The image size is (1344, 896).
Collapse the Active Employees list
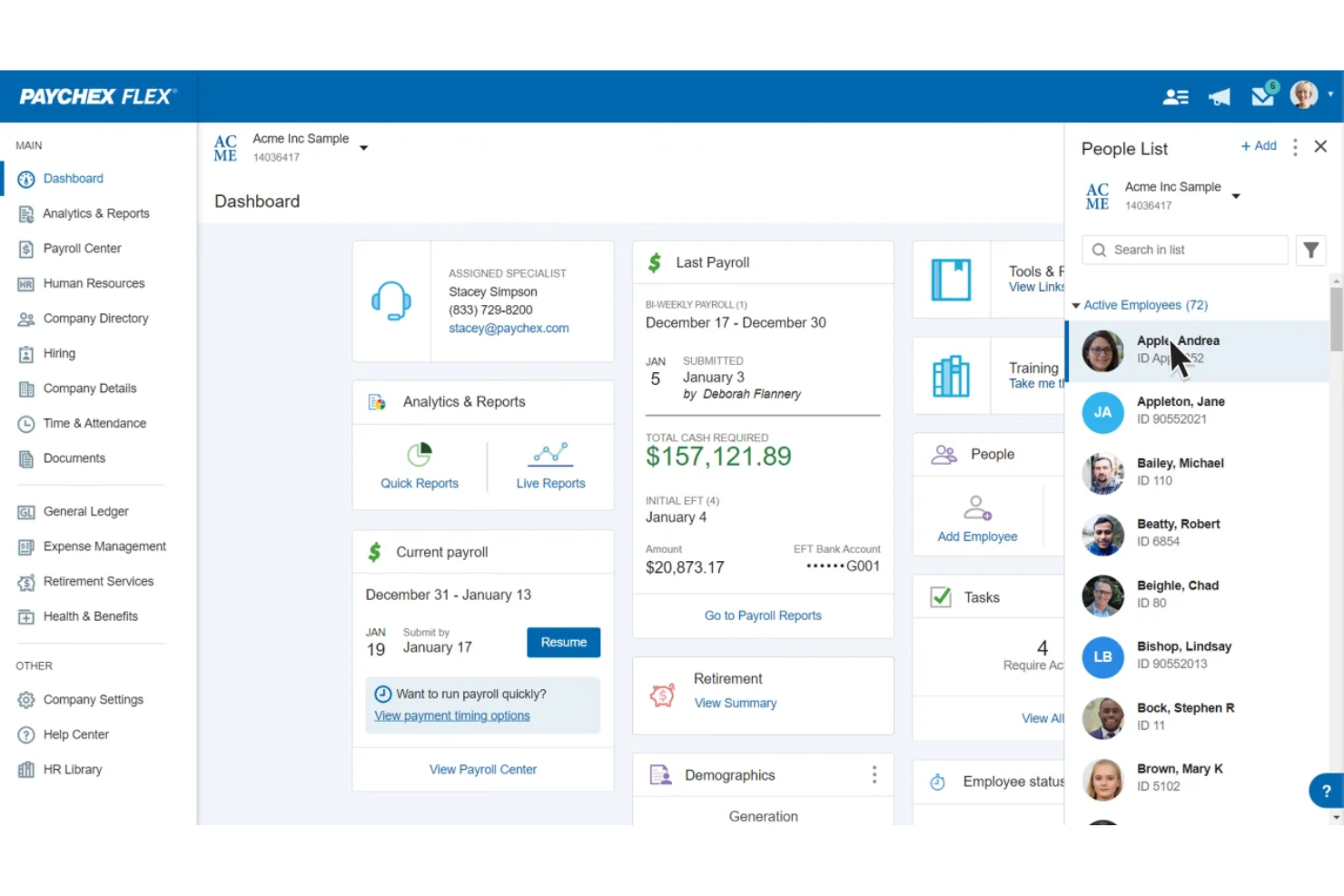[1075, 305]
